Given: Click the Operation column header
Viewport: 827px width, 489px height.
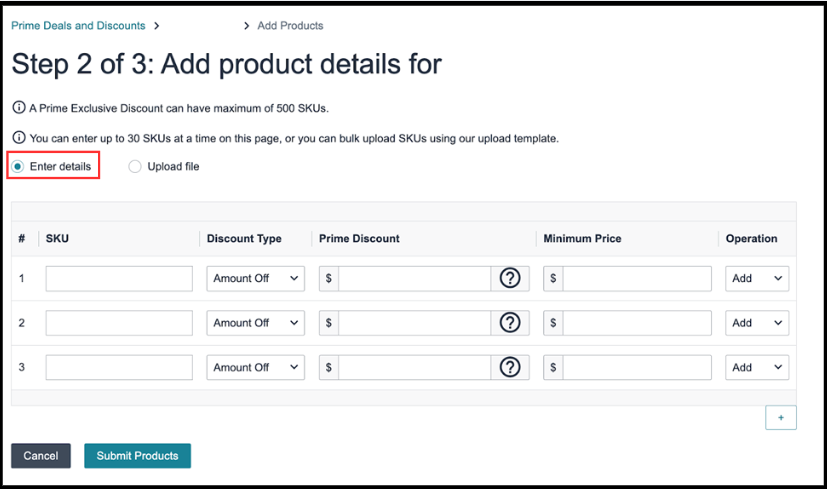Looking at the screenshot, I should 752,238.
